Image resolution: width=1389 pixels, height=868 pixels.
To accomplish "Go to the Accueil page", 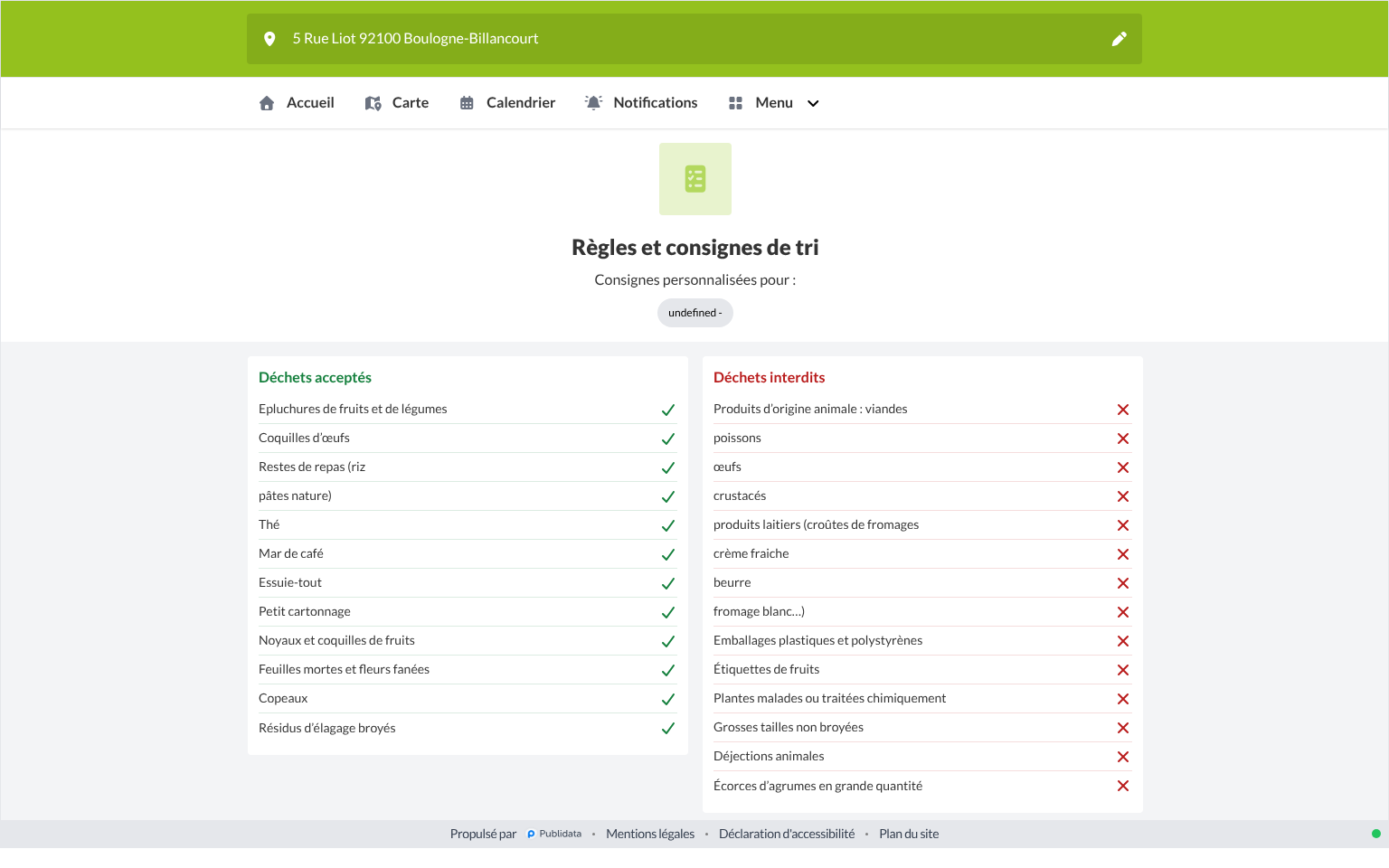I will point(297,103).
